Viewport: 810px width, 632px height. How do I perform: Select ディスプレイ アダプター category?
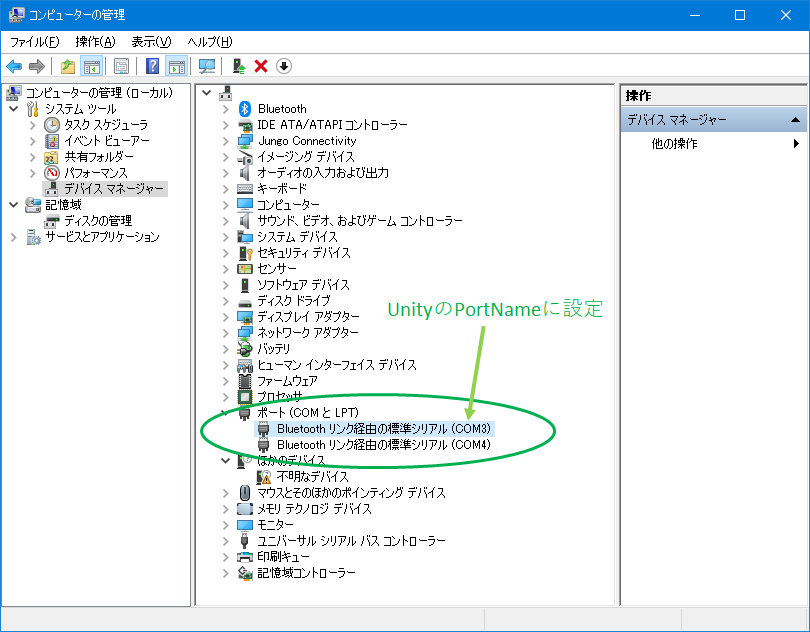[308, 316]
